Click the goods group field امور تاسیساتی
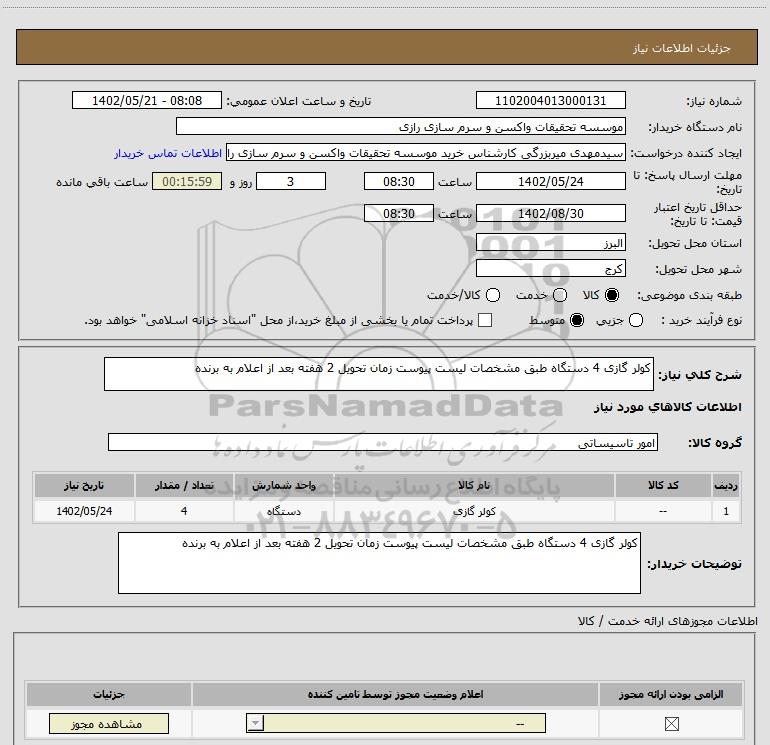Image resolution: width=770 pixels, height=745 pixels. pos(383,442)
